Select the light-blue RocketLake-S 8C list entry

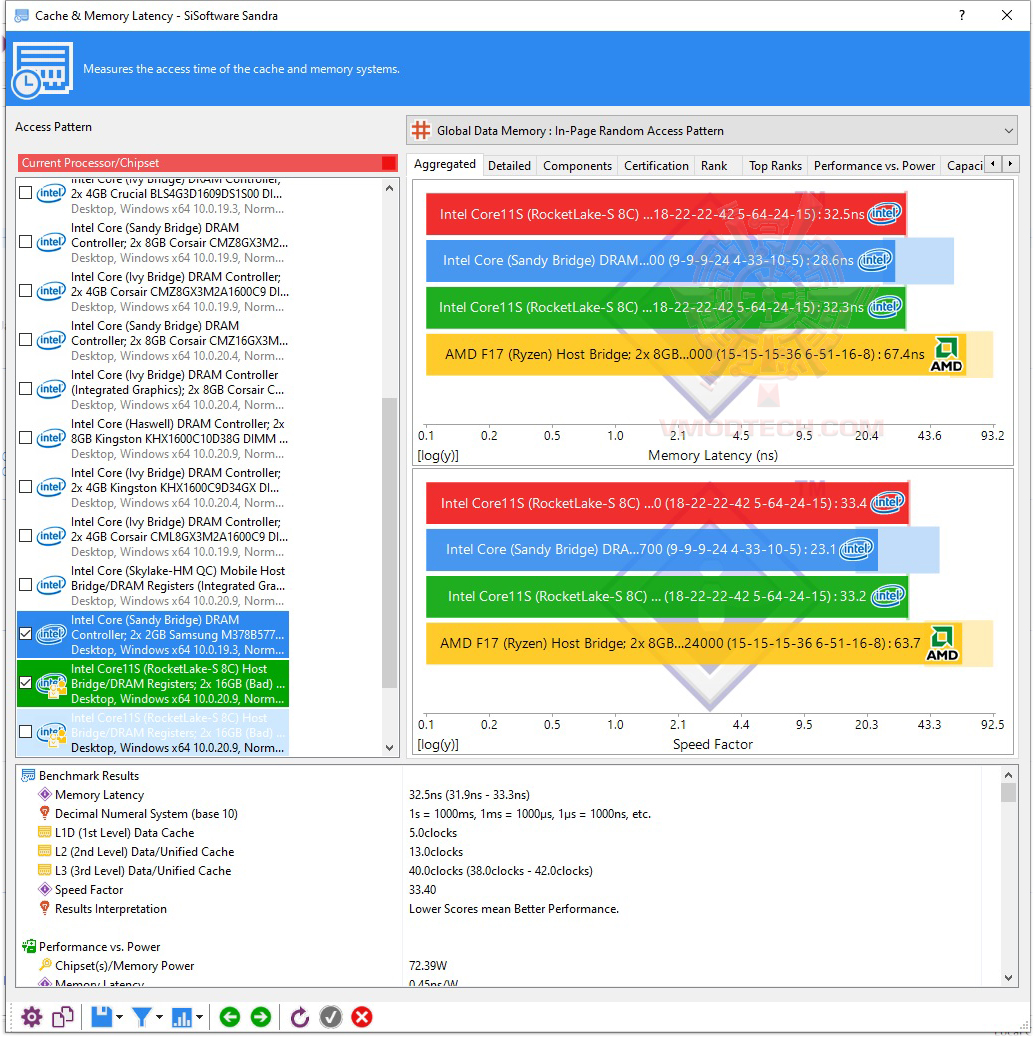[153, 733]
